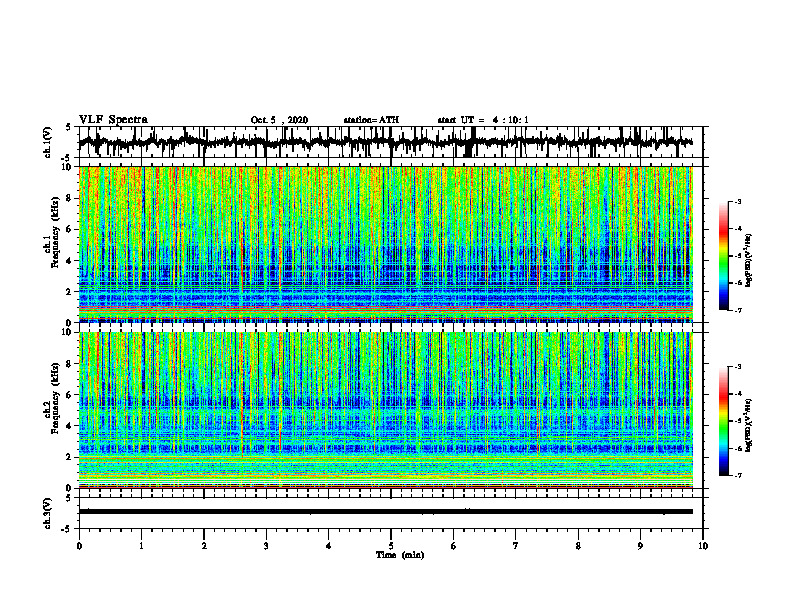This screenshot has height=612, width=792.
Task: Click the "-3" label on ch.1 color scale
Action: (x=737, y=202)
